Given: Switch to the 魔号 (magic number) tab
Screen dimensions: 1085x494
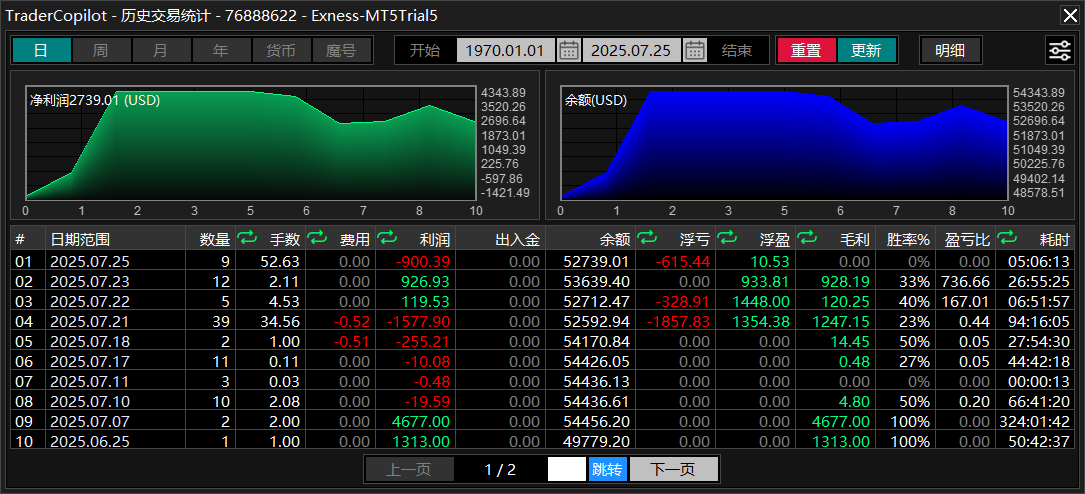Looking at the screenshot, I should tap(341, 51).
